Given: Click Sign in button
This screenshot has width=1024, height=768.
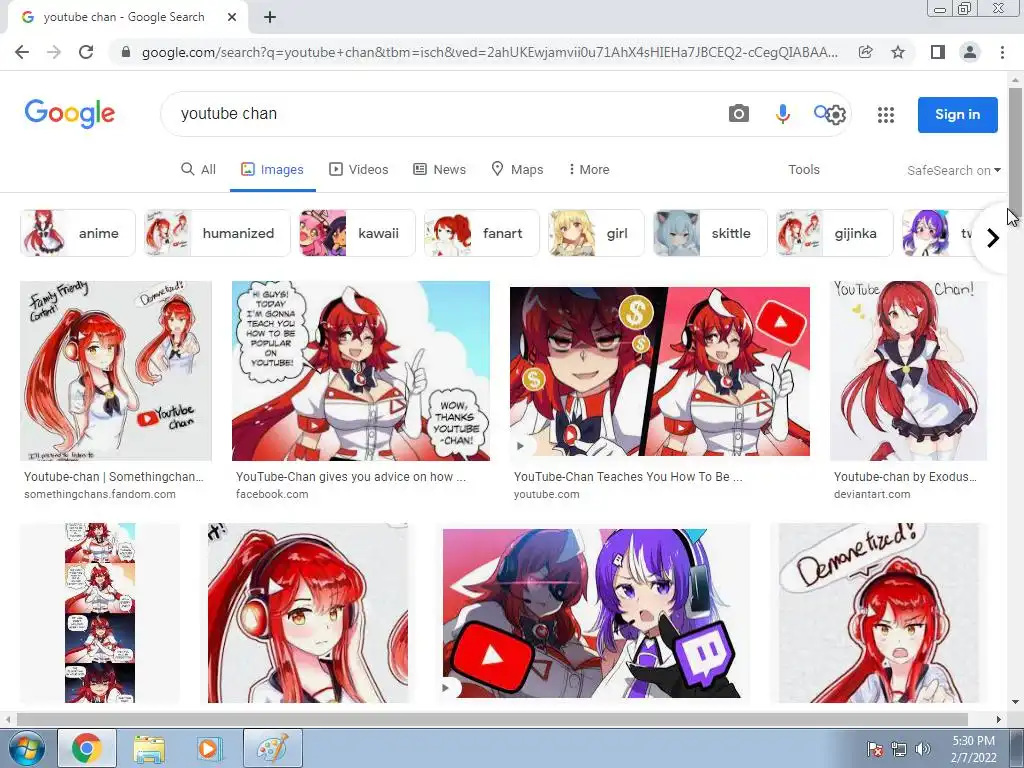Looking at the screenshot, I should 957,114.
